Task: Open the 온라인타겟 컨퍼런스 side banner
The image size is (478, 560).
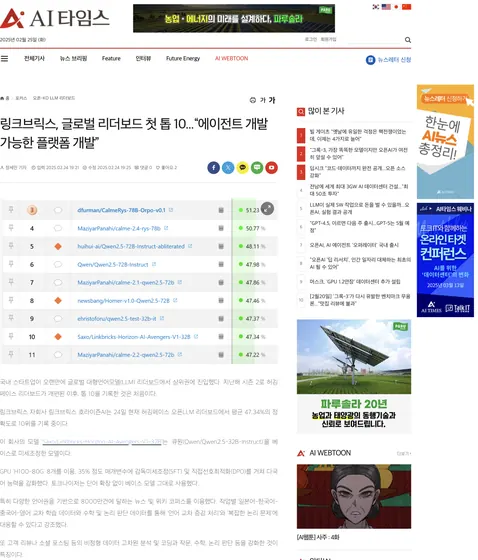Action: 445,260
